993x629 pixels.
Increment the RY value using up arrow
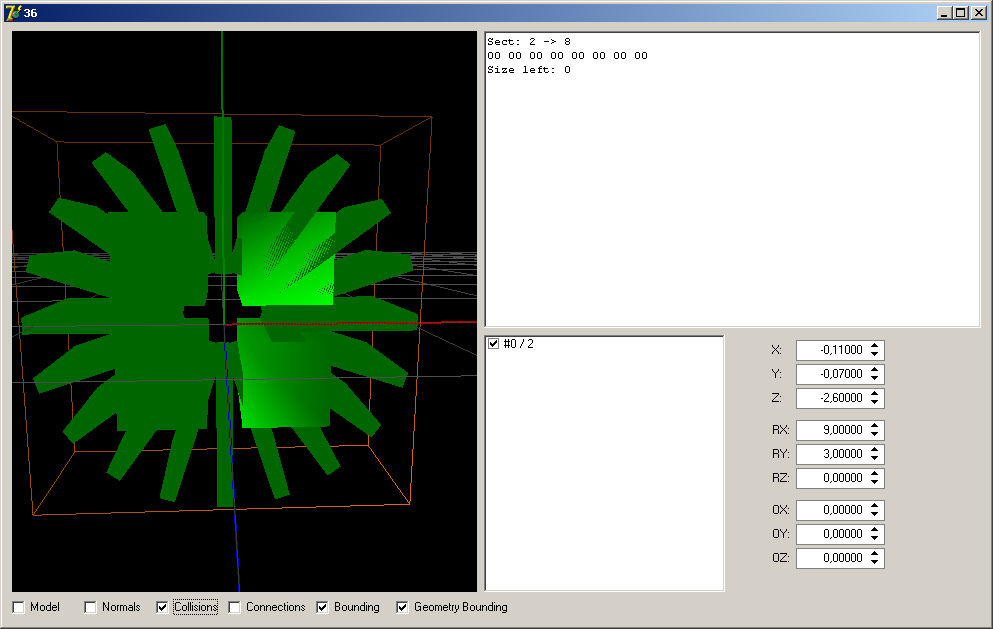875,450
